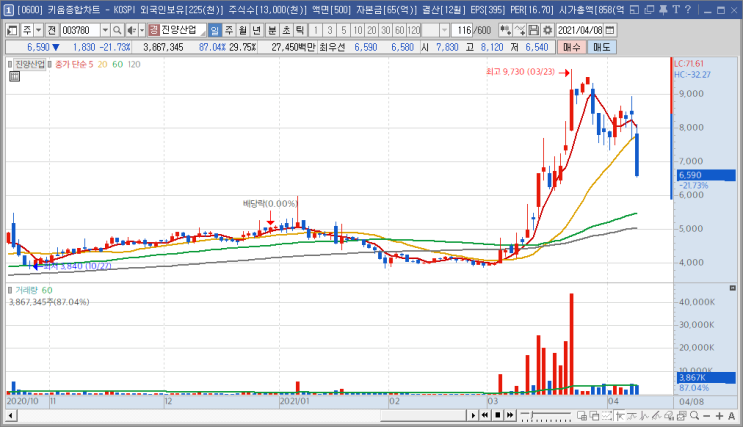Click the add line indicator icon

[x=520, y=30]
